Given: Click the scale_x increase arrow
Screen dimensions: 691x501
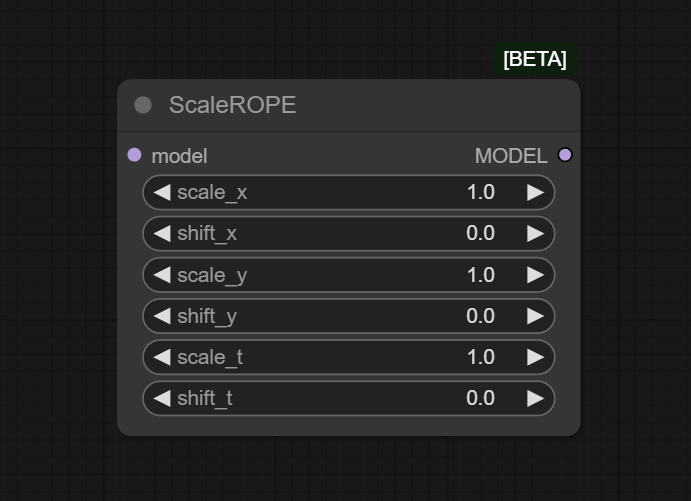Looking at the screenshot, I should click(x=535, y=192).
